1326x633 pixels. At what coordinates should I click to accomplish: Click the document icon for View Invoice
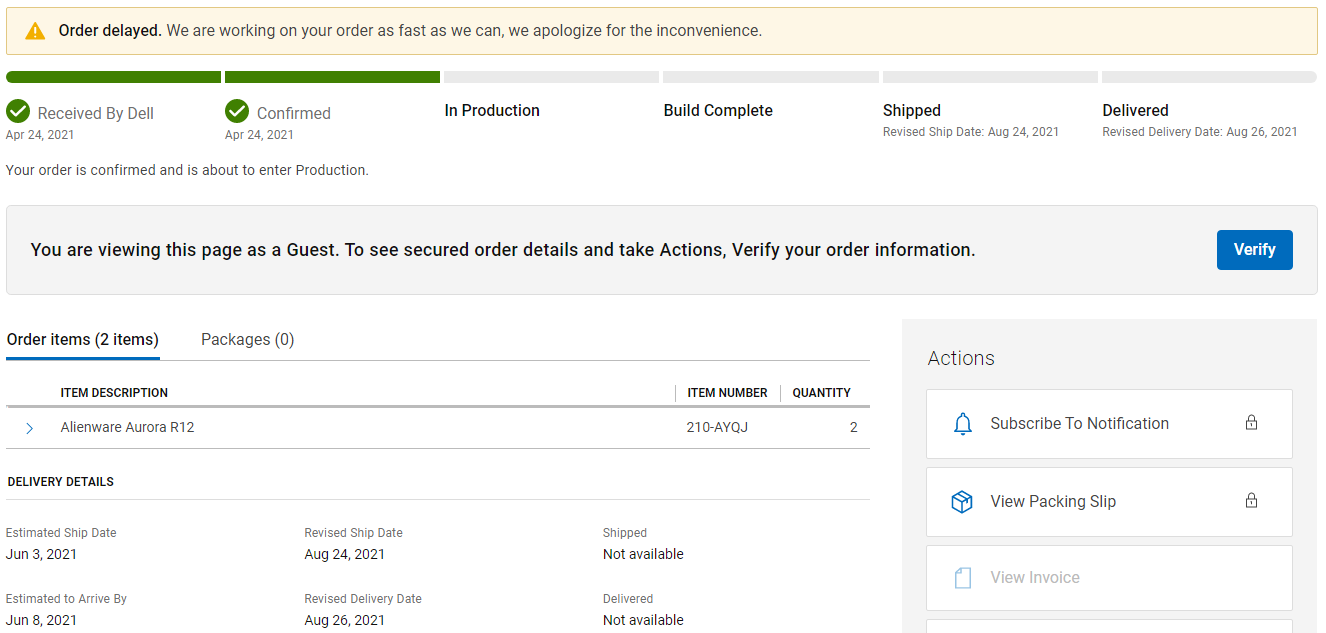tap(963, 578)
